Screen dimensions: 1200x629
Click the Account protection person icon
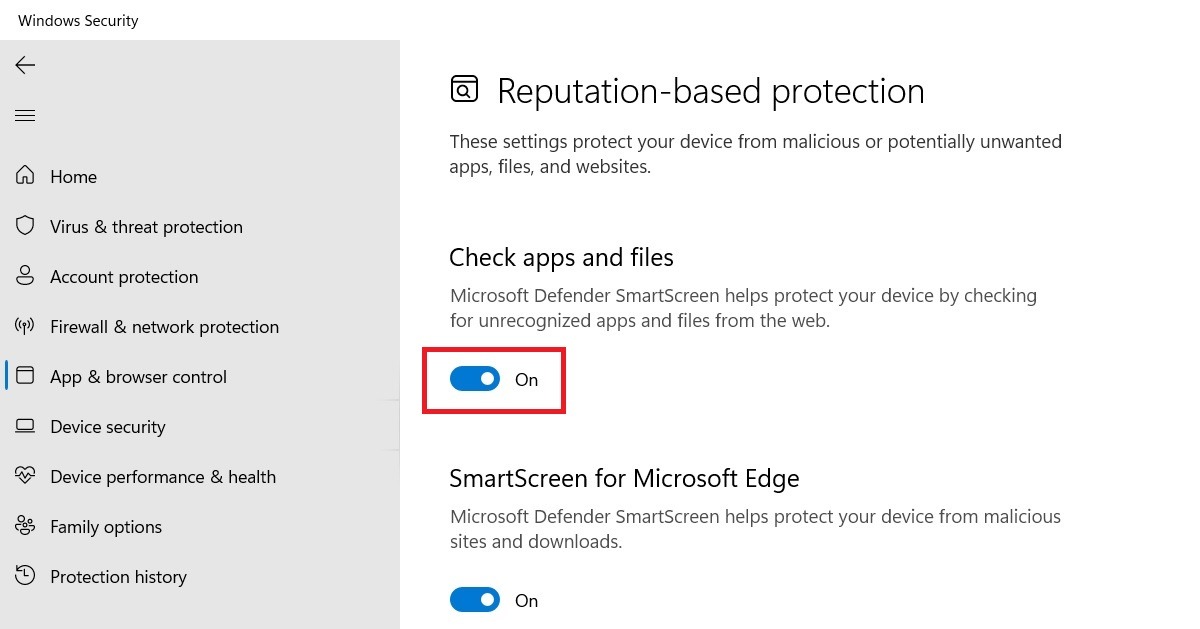point(25,276)
